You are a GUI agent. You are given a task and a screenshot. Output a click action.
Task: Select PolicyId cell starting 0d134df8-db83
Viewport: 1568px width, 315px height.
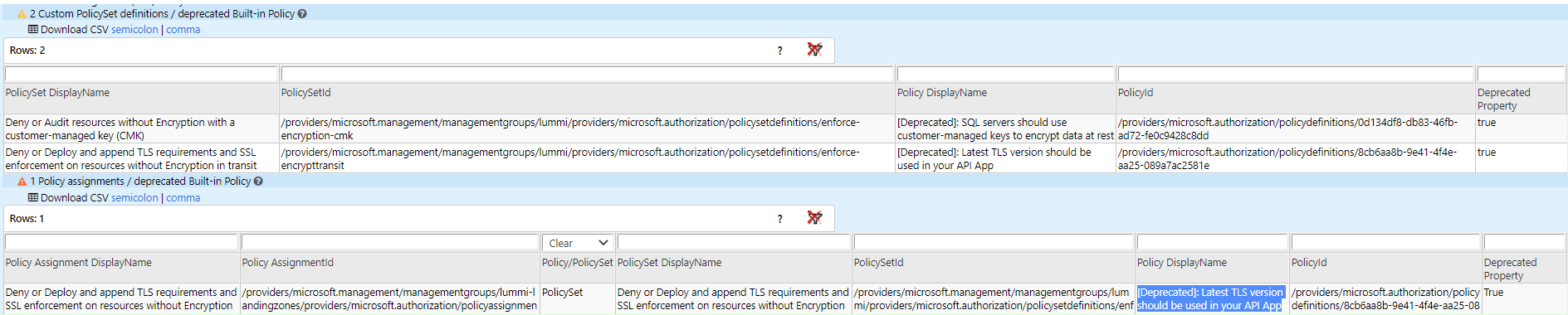click(1295, 128)
